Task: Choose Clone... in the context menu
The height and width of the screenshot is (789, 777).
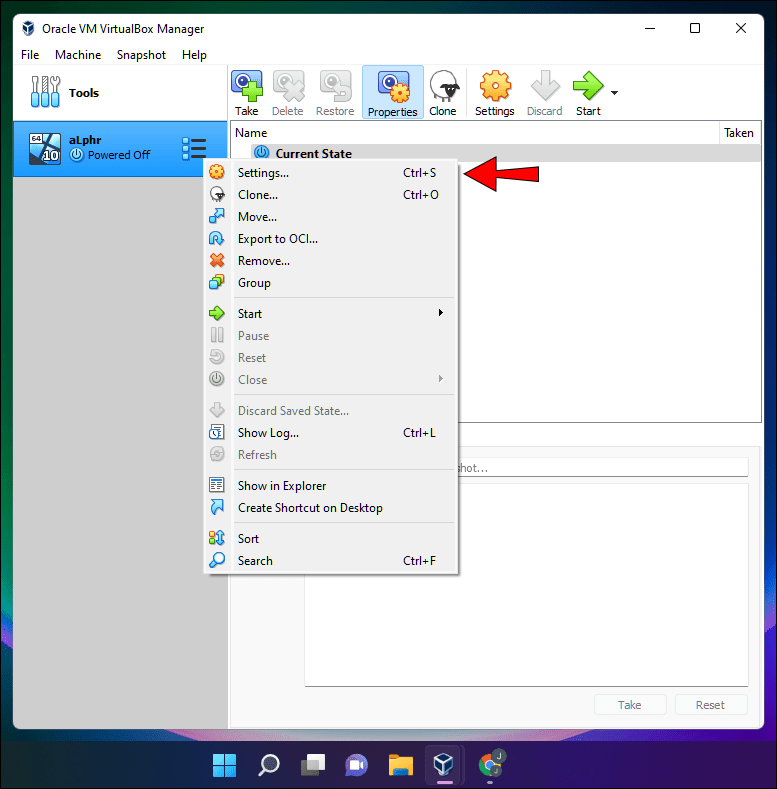Action: tap(331, 195)
